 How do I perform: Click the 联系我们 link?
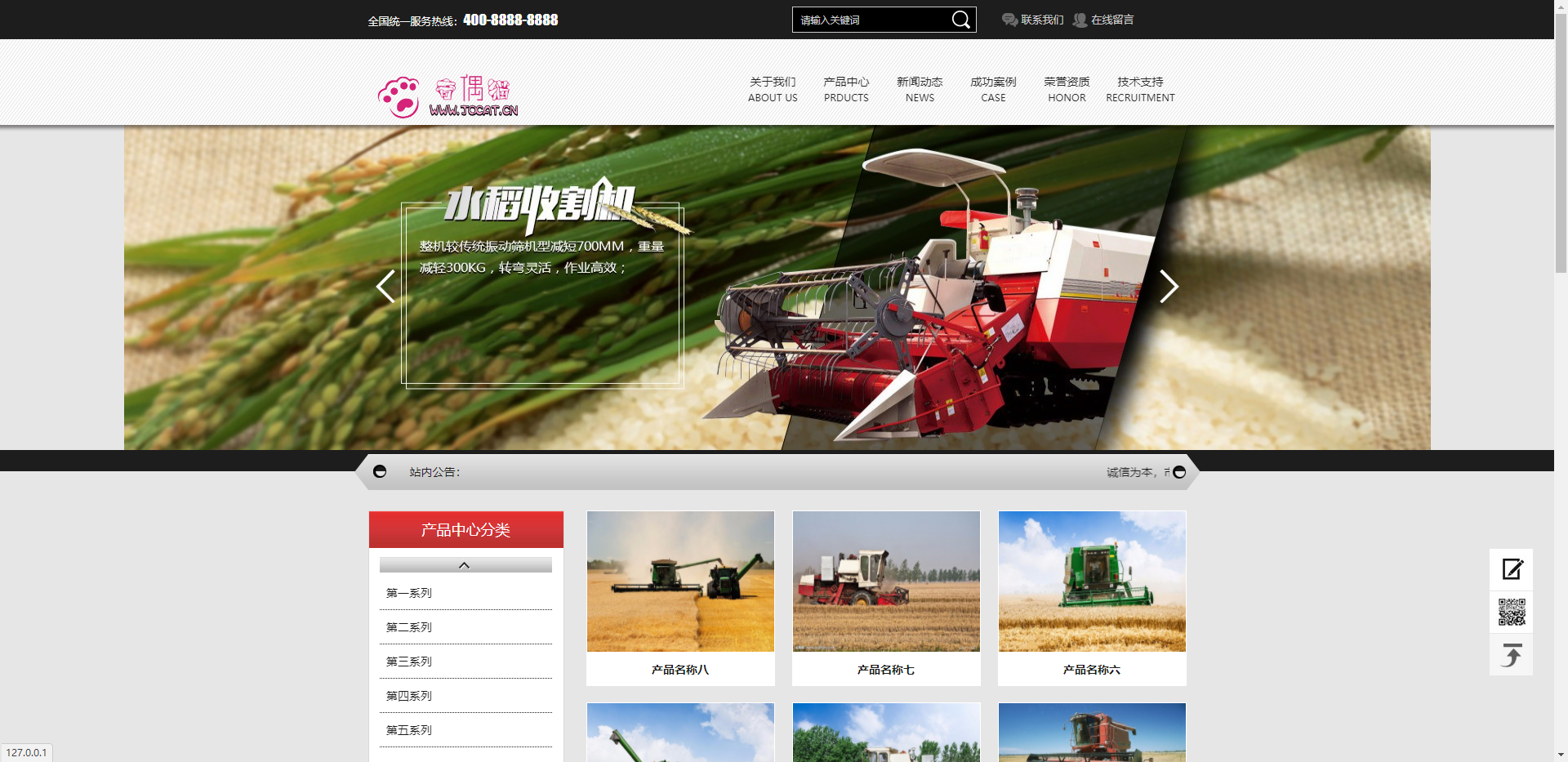[x=1042, y=20]
